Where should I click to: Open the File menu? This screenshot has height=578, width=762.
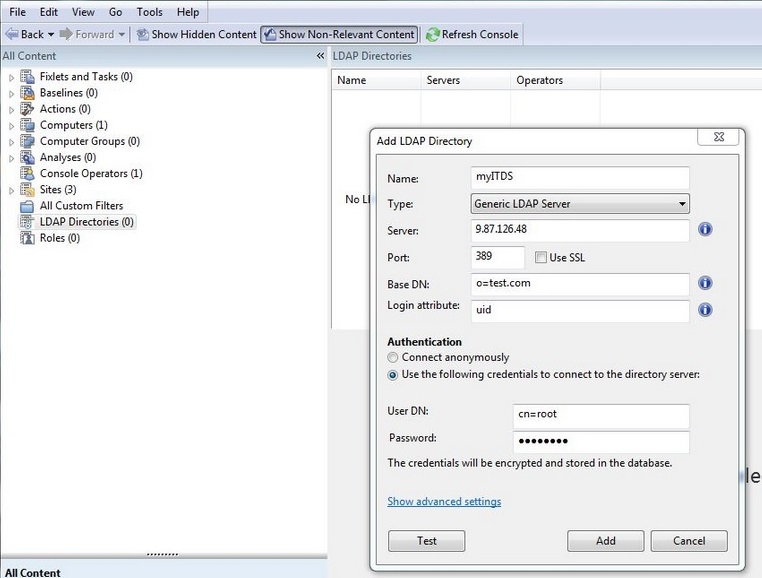click(x=17, y=12)
